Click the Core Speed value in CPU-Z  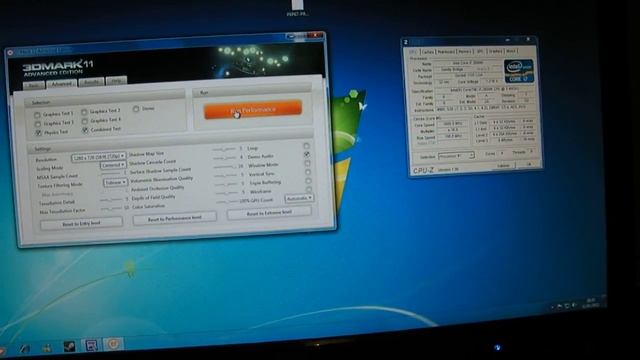point(452,123)
